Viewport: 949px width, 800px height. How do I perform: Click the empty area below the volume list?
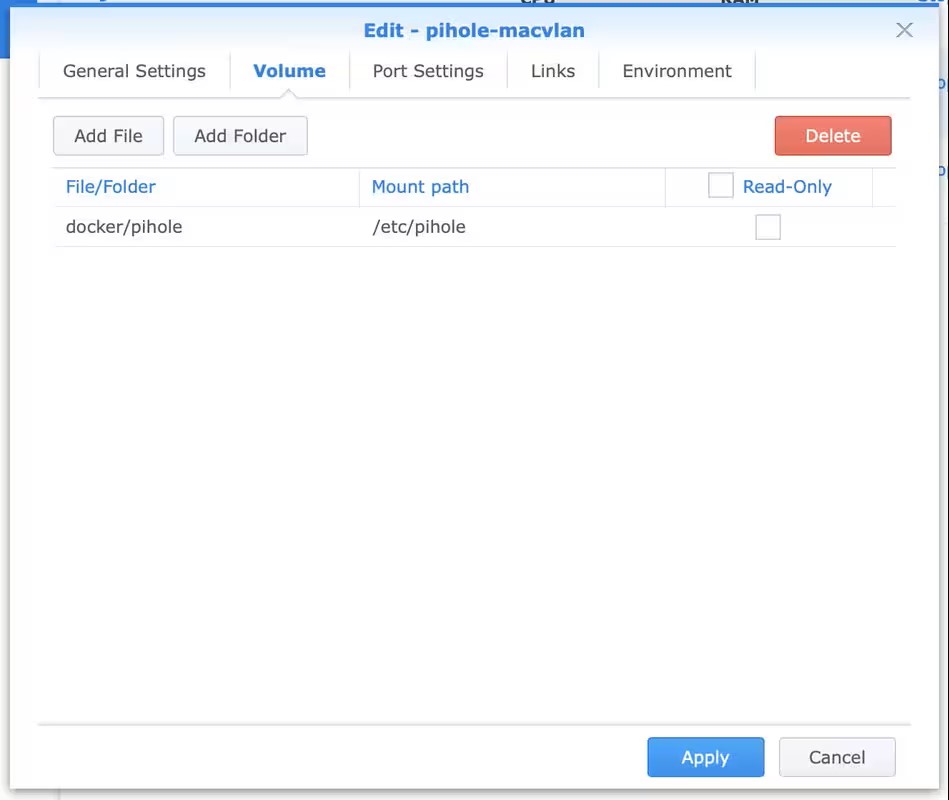coord(474,480)
